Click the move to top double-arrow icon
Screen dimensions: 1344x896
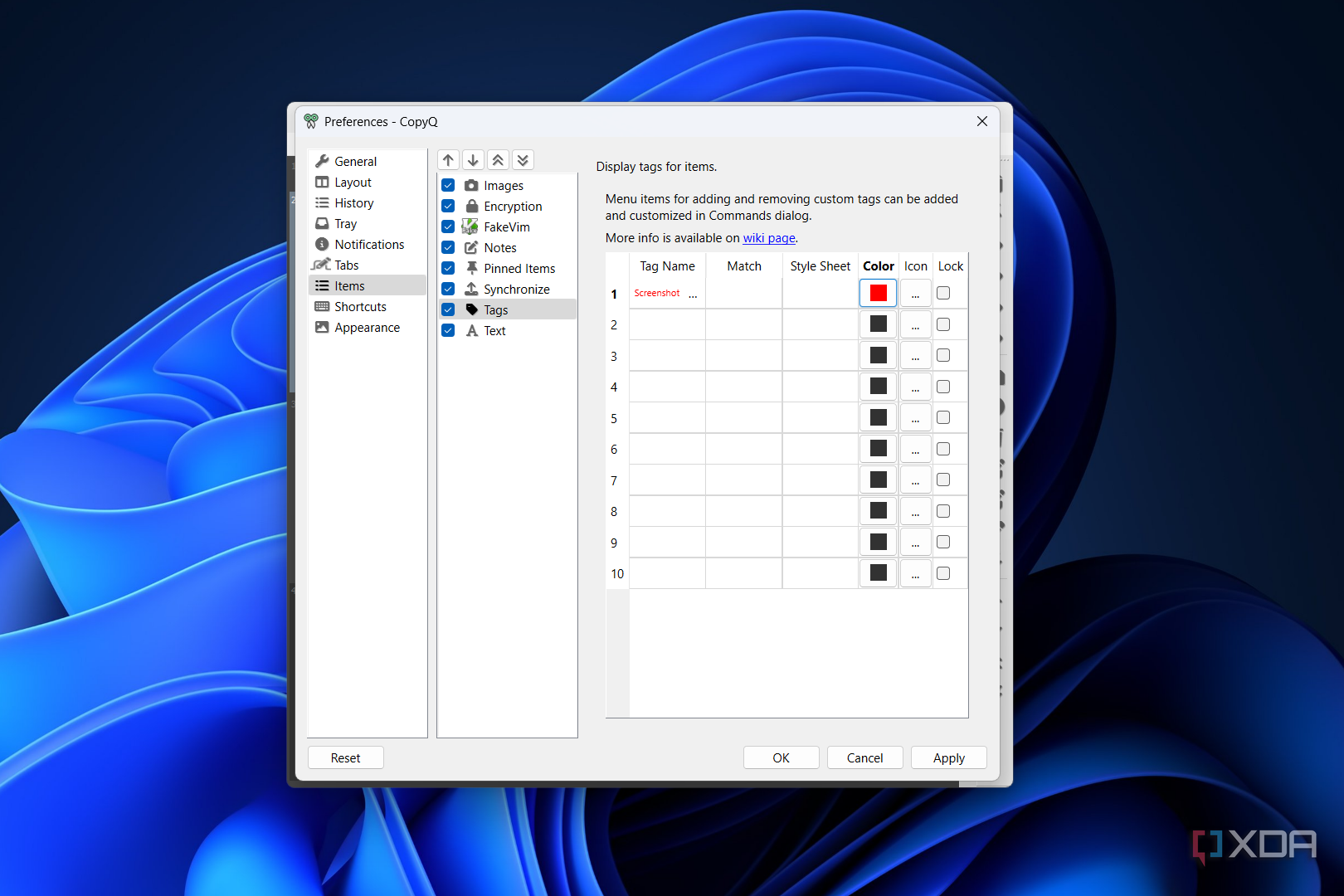(498, 160)
